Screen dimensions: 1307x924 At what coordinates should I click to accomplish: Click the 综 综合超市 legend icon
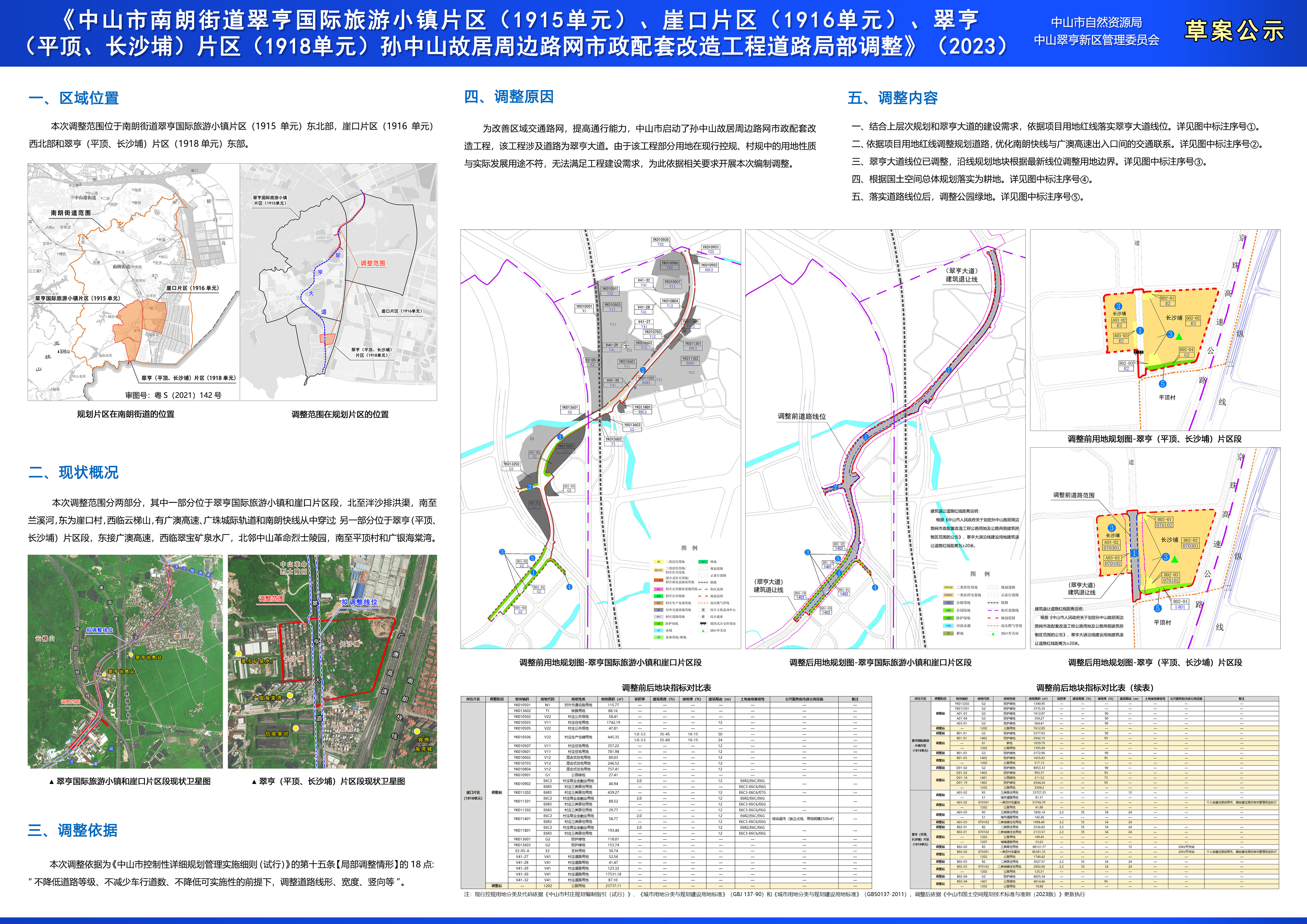(703, 617)
